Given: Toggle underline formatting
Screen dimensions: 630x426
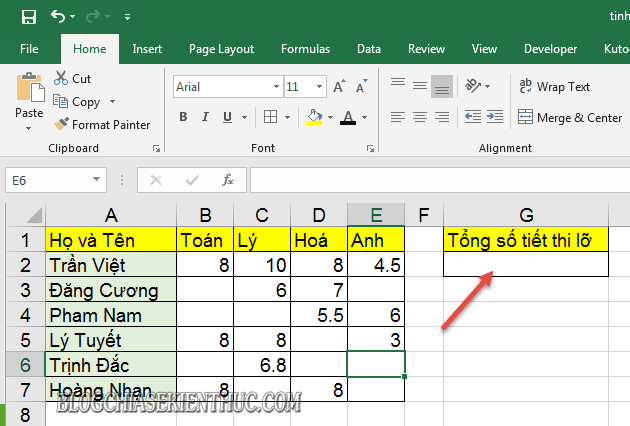Looking at the screenshot, I should 227,117.
